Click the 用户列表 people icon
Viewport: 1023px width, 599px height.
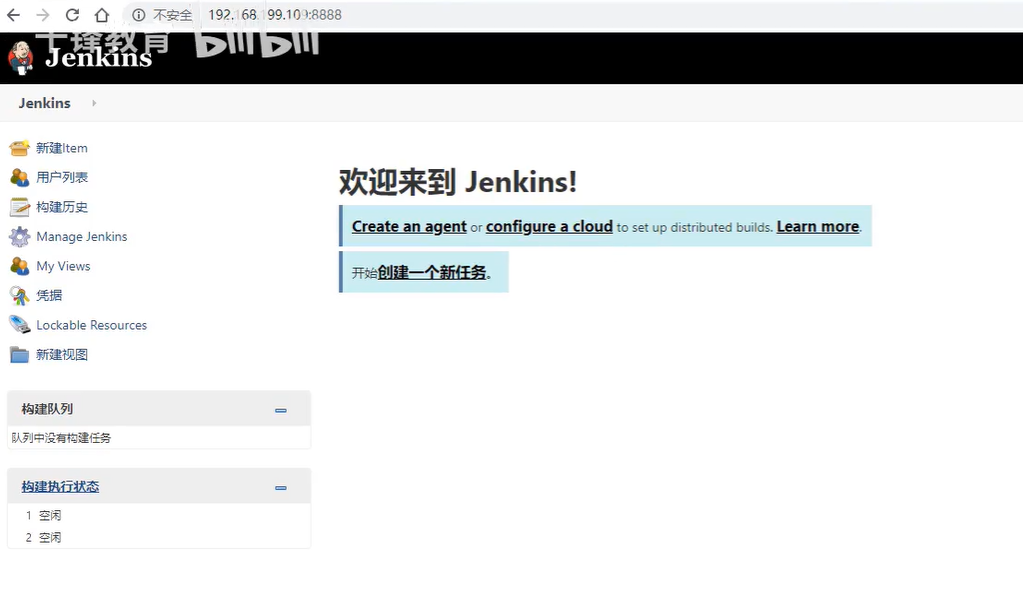click(x=20, y=177)
